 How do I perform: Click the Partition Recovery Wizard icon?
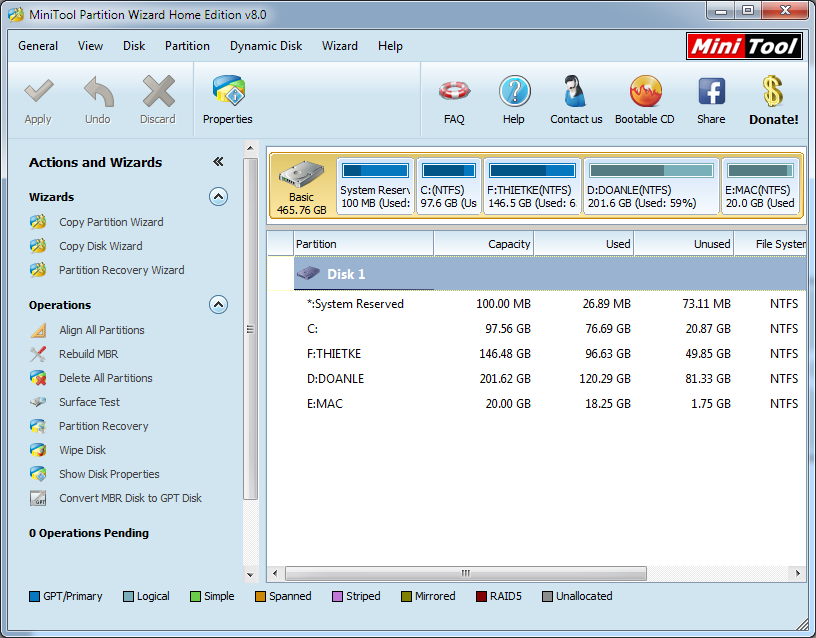pos(38,270)
